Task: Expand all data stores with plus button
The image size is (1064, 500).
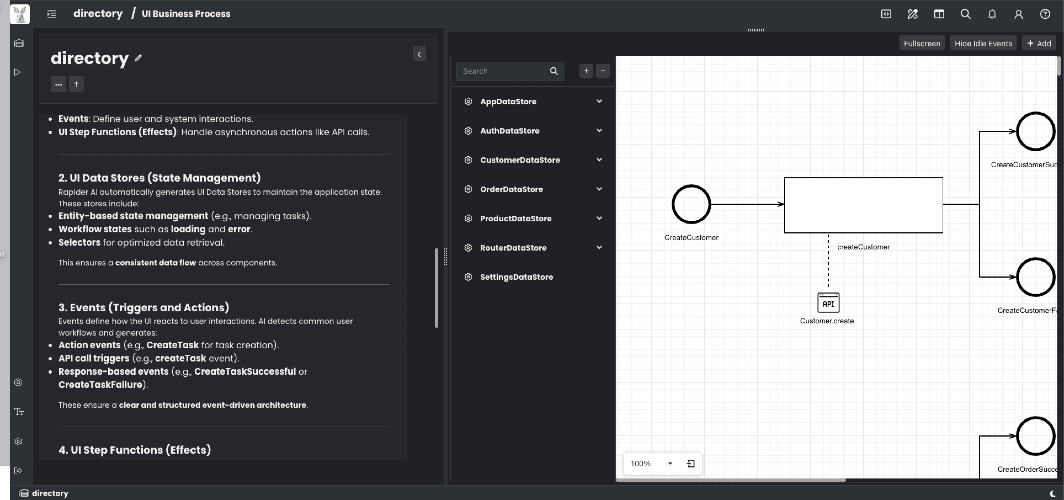Action: [x=586, y=71]
